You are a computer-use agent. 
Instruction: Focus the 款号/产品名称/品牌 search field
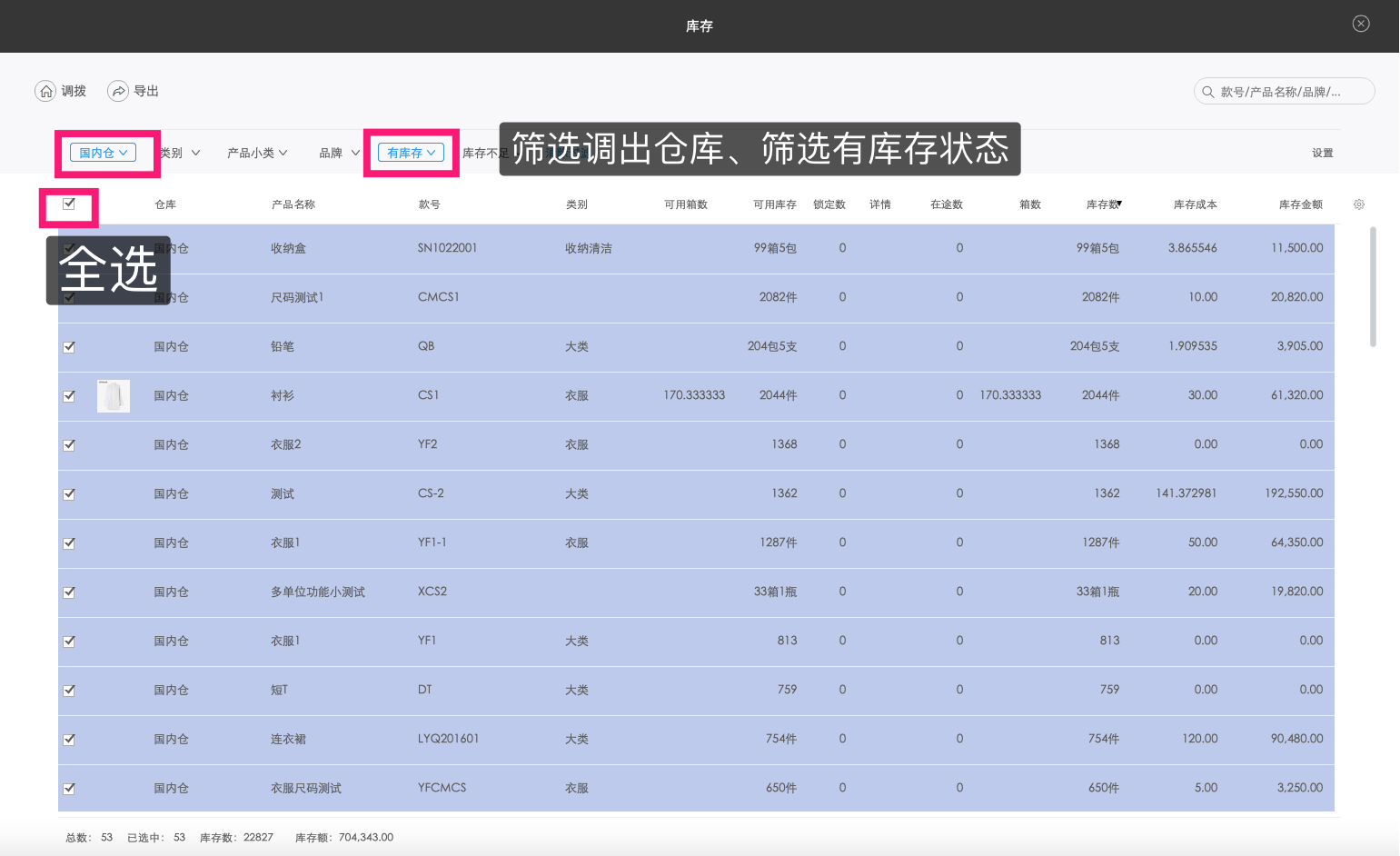(1290, 92)
